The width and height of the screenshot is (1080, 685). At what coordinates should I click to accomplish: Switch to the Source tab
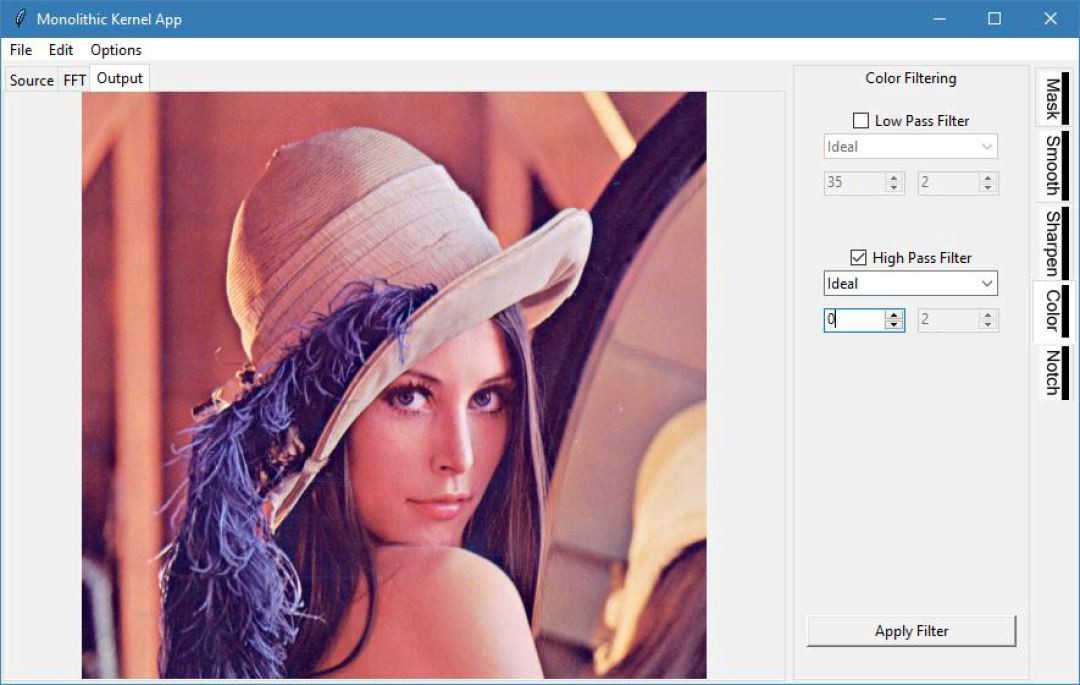[32, 81]
